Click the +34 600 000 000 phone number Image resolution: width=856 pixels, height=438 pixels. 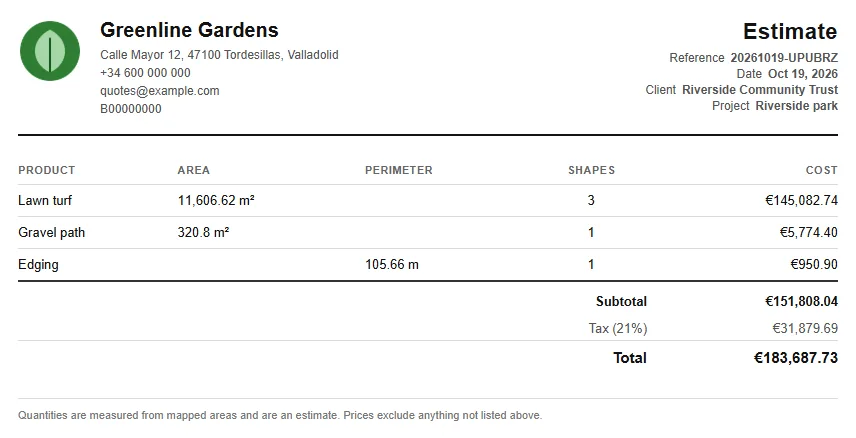[145, 73]
